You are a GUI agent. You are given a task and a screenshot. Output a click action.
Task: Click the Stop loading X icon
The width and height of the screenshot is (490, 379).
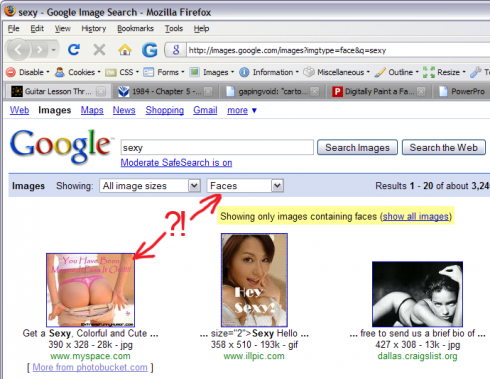pos(99,50)
